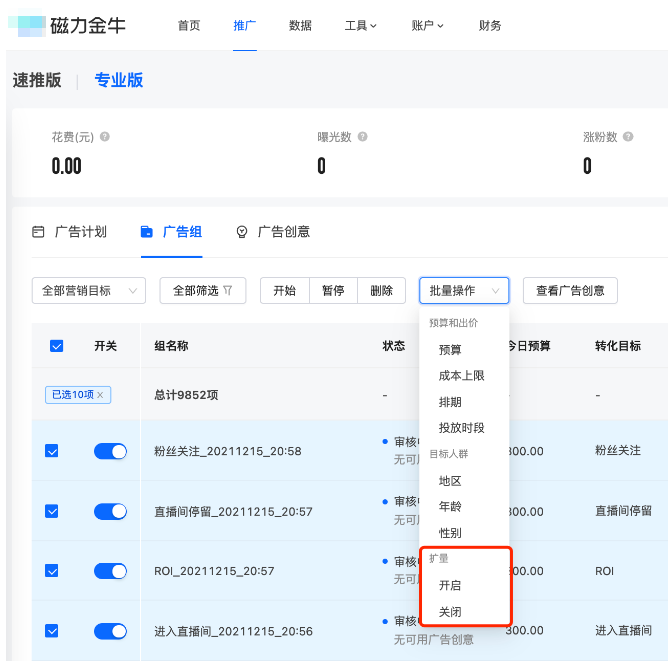Click the 广告创意 lightbulb icon
This screenshot has height=670, width=670.
click(x=242, y=232)
